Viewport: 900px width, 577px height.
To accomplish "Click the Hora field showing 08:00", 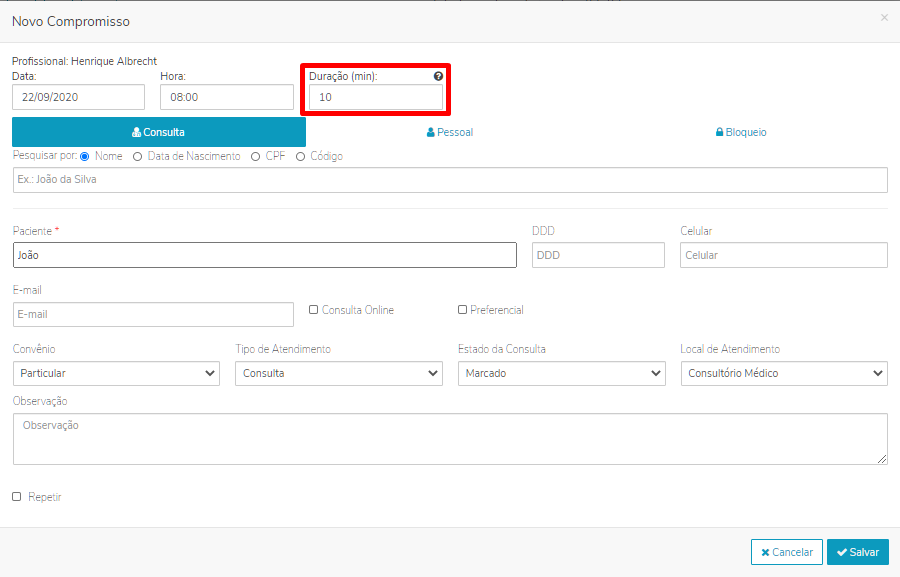I will pos(227,97).
